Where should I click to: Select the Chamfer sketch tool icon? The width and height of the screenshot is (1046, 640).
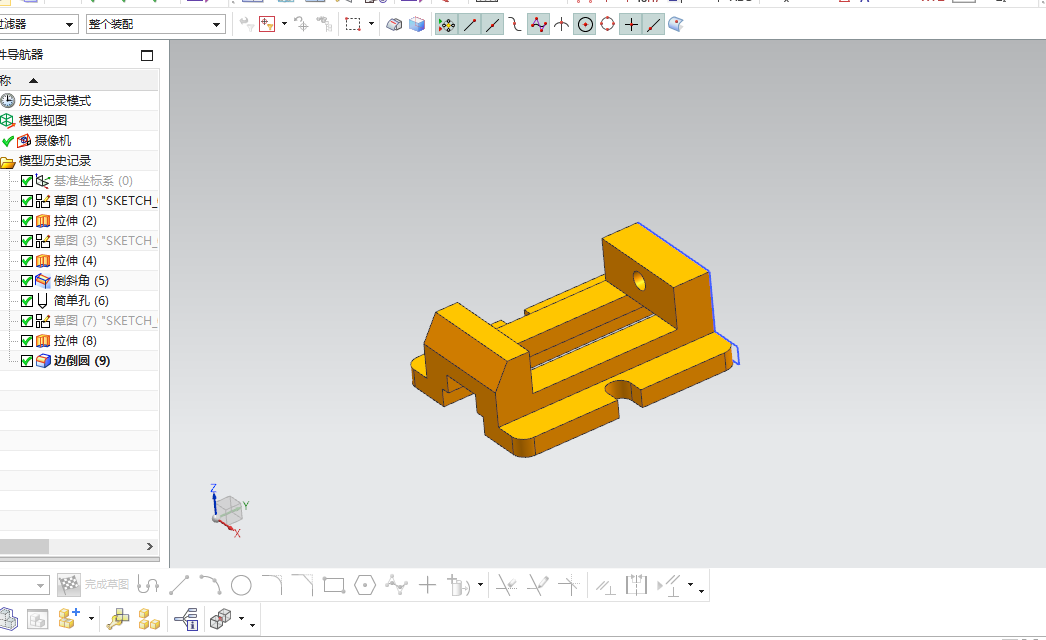pos(303,585)
